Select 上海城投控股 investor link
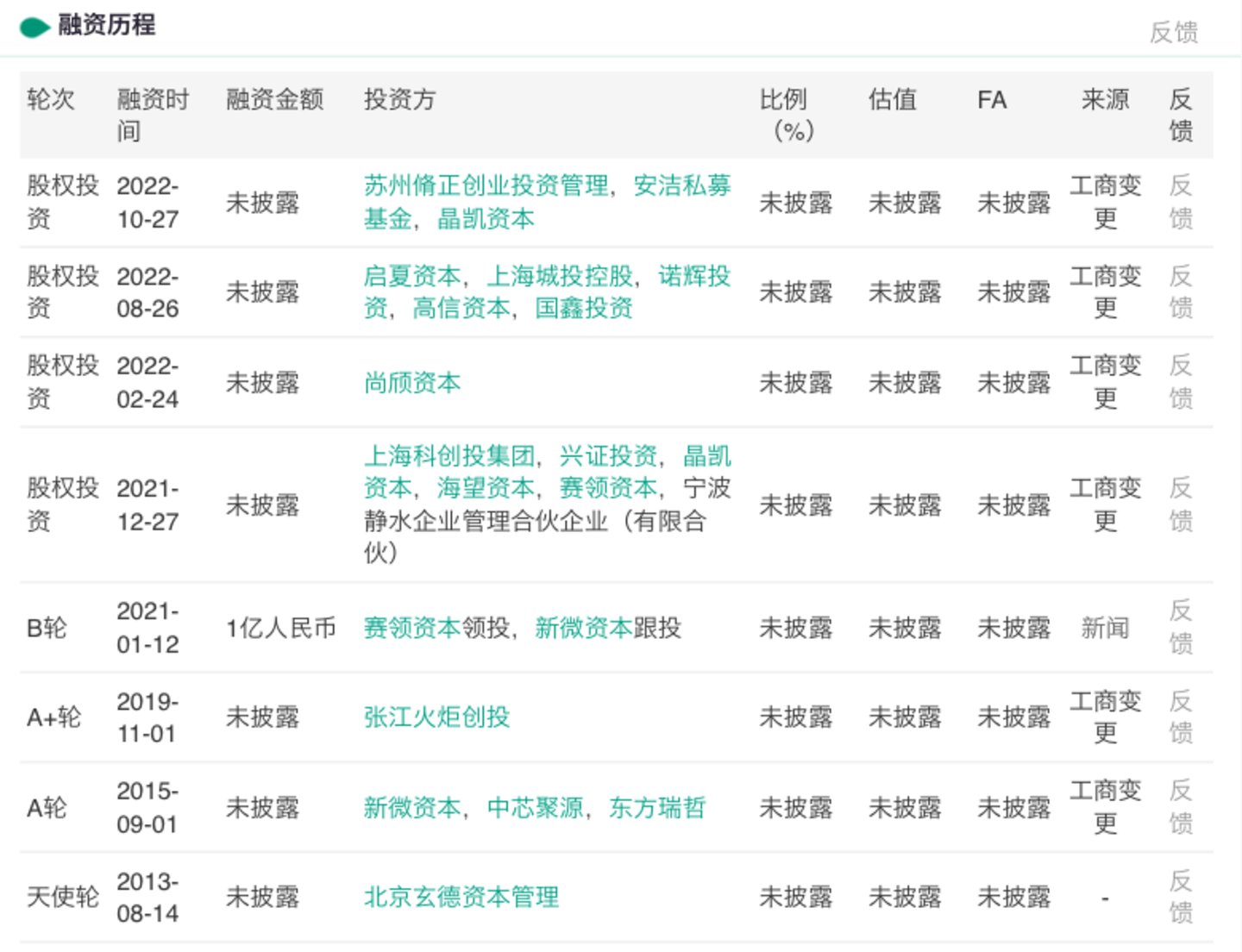This screenshot has height=952, width=1242. pos(560,276)
